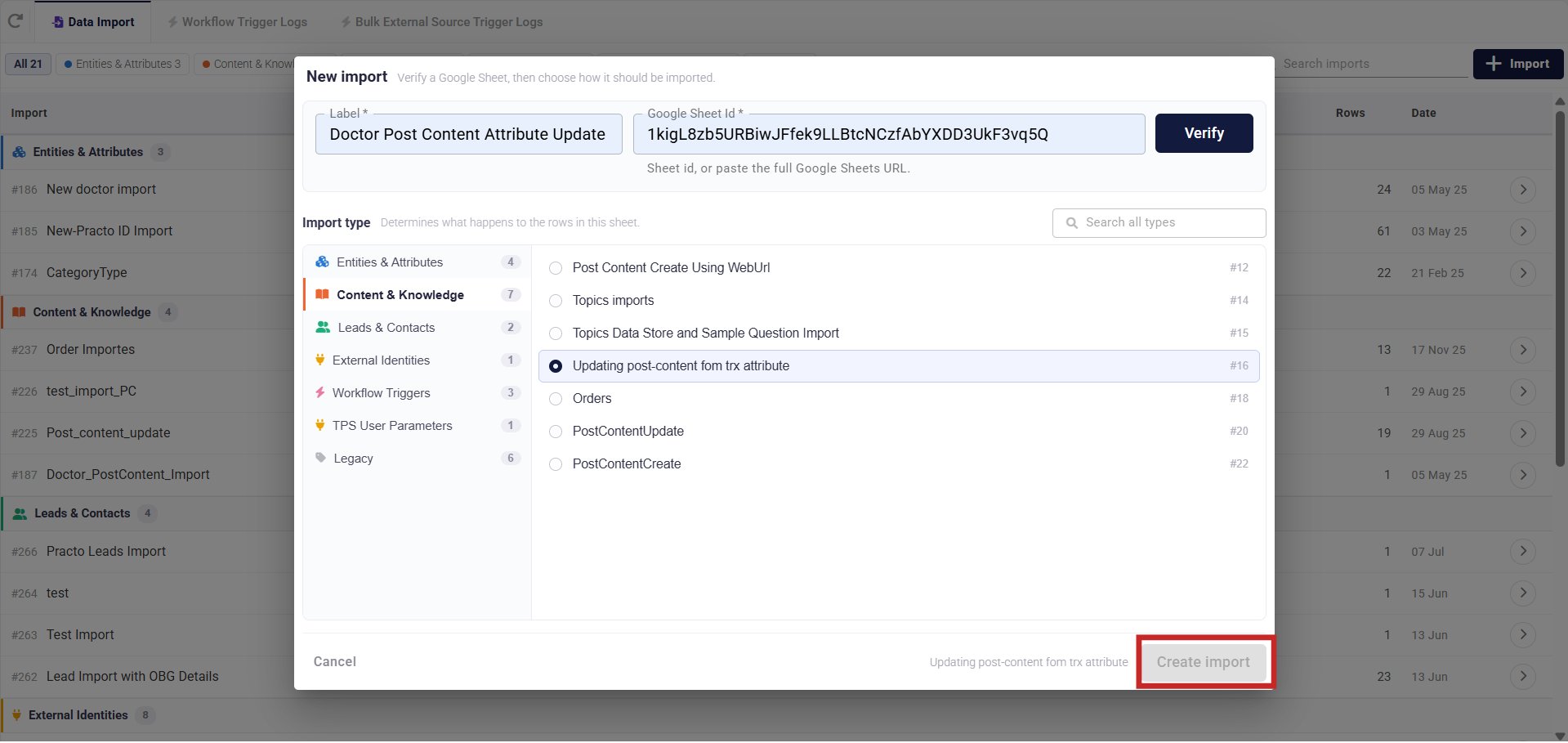
Task: Click the Create import button
Action: [1204, 662]
